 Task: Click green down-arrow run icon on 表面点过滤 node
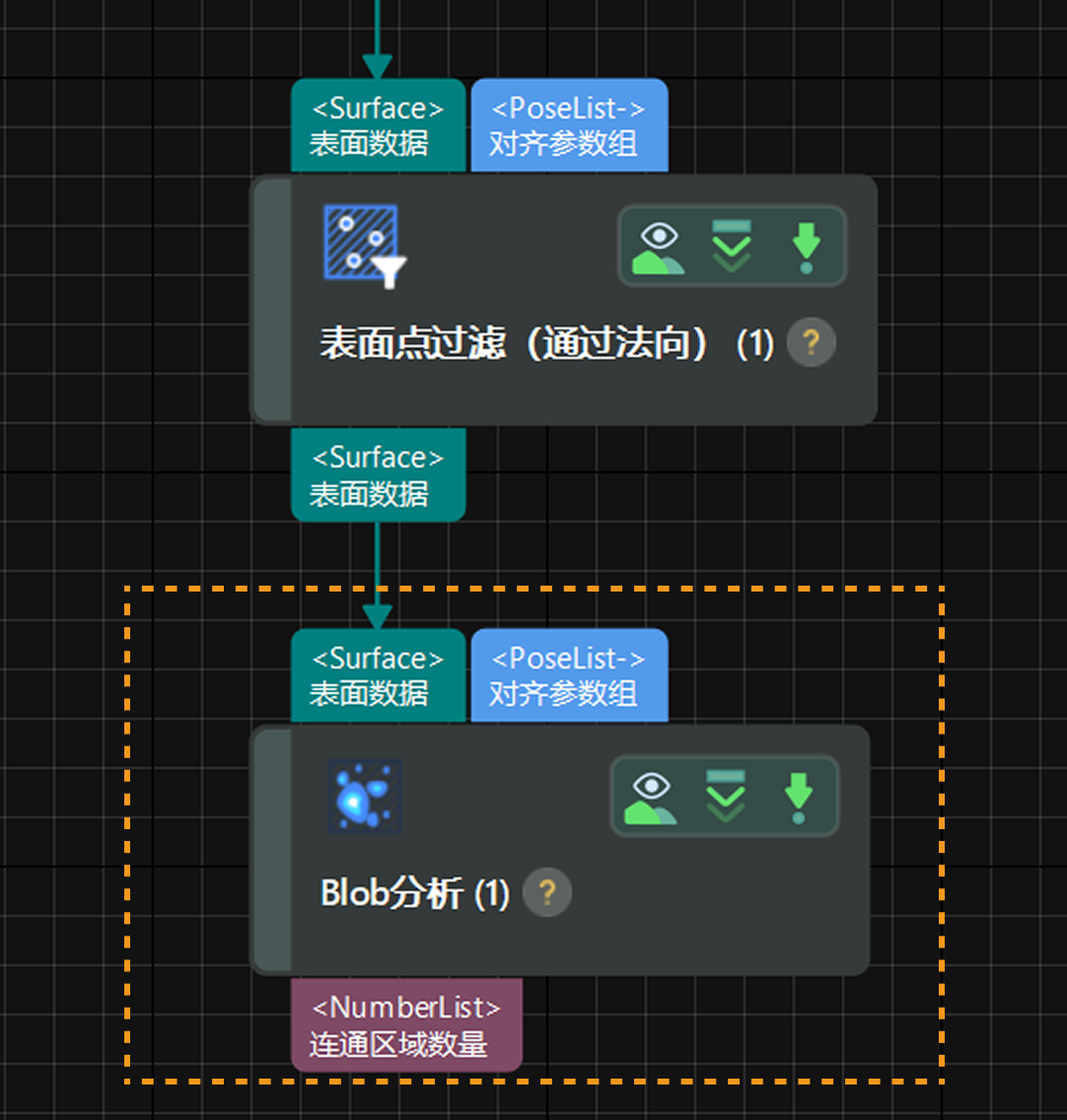point(807,247)
